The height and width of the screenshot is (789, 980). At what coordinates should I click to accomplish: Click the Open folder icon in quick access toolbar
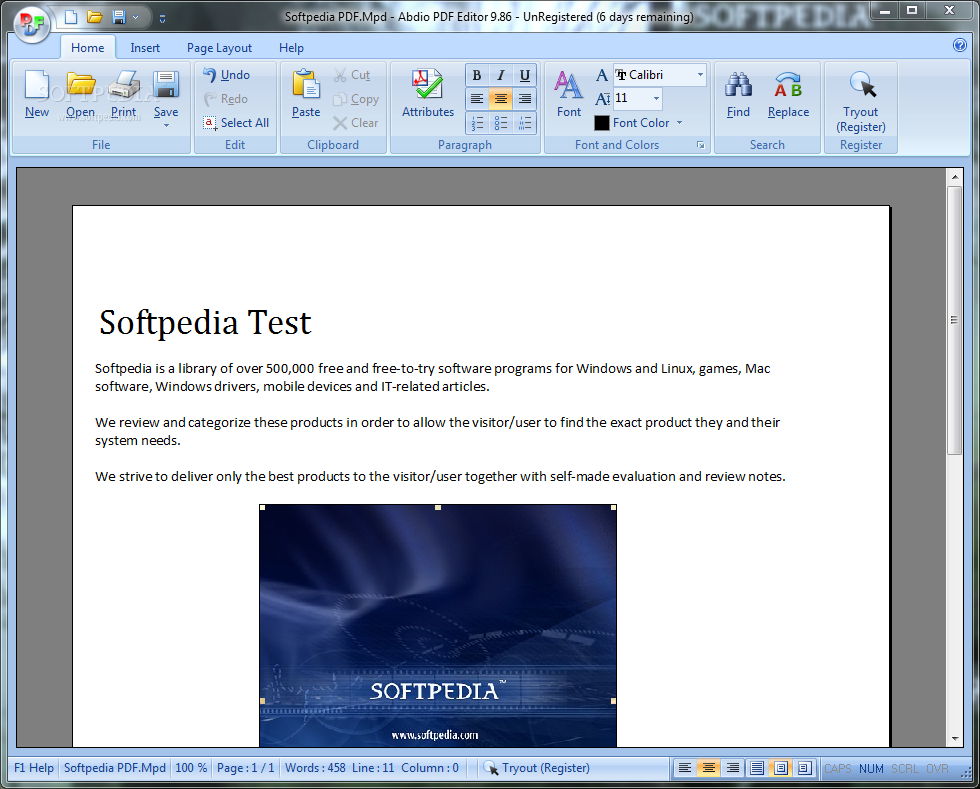[x=95, y=17]
